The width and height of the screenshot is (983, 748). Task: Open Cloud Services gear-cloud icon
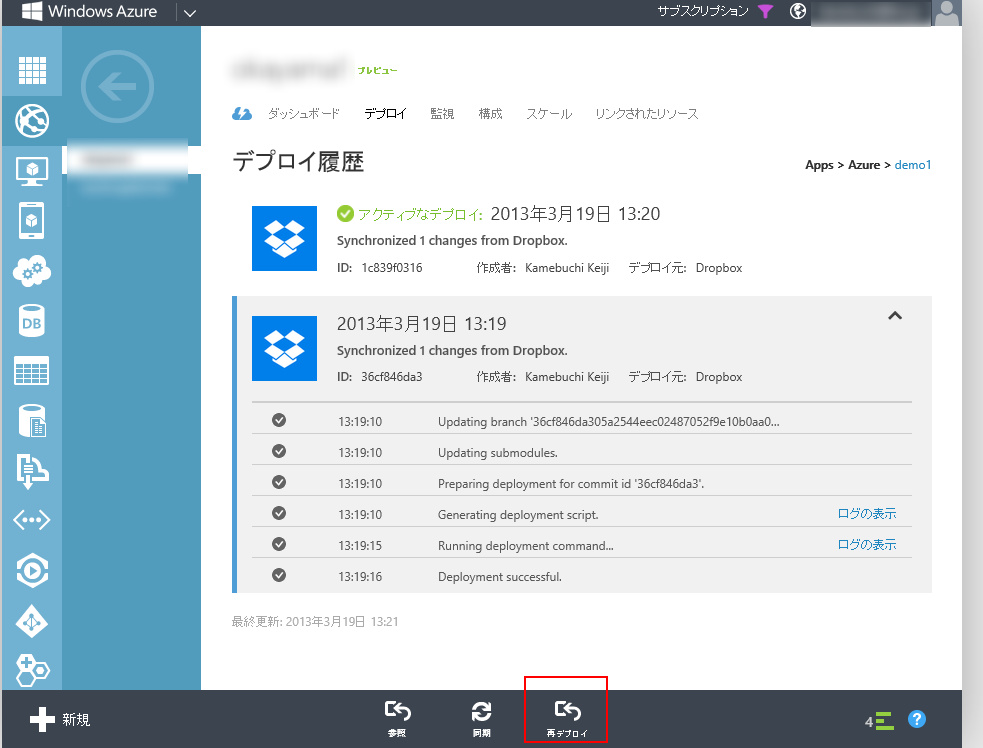pyautogui.click(x=32, y=271)
